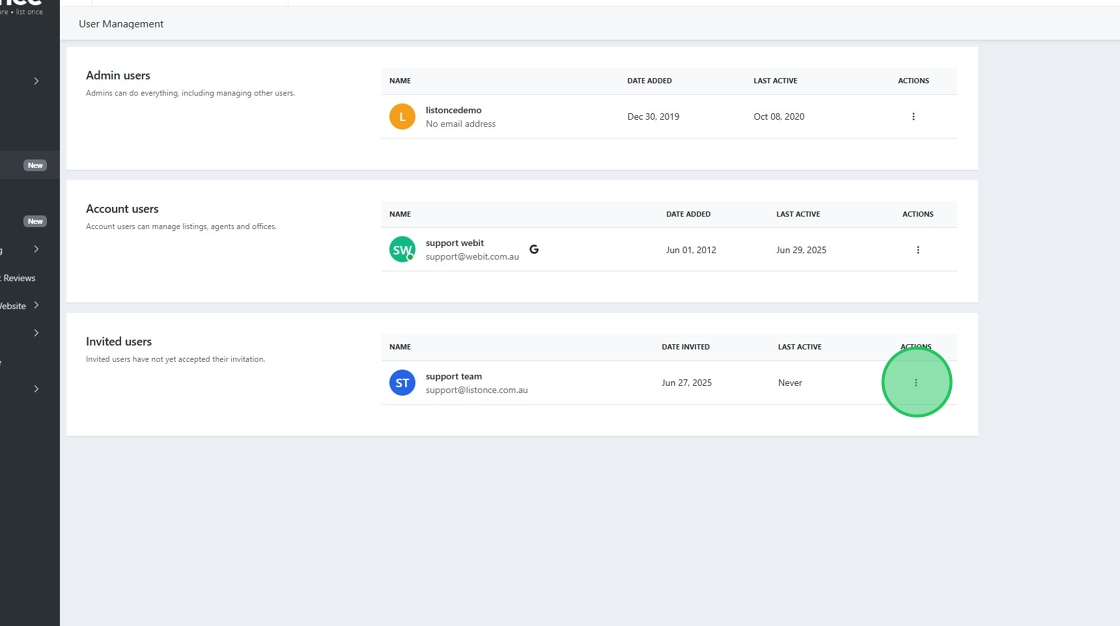Open actions menu for support webit
Screen dimensions: 1120x626
point(918,250)
